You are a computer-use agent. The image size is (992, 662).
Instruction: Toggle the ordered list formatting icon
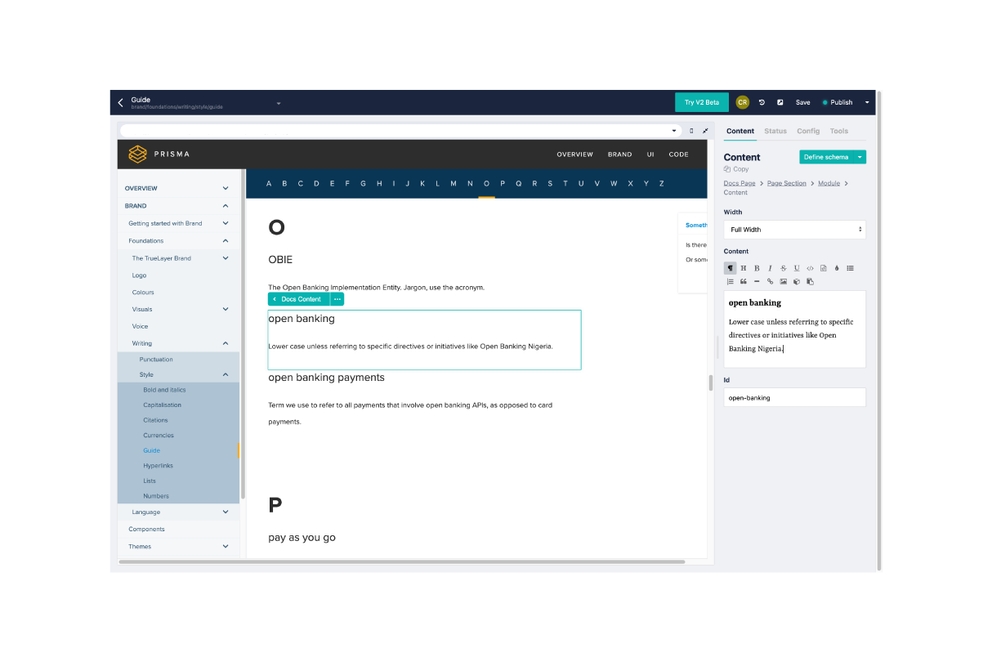730,282
